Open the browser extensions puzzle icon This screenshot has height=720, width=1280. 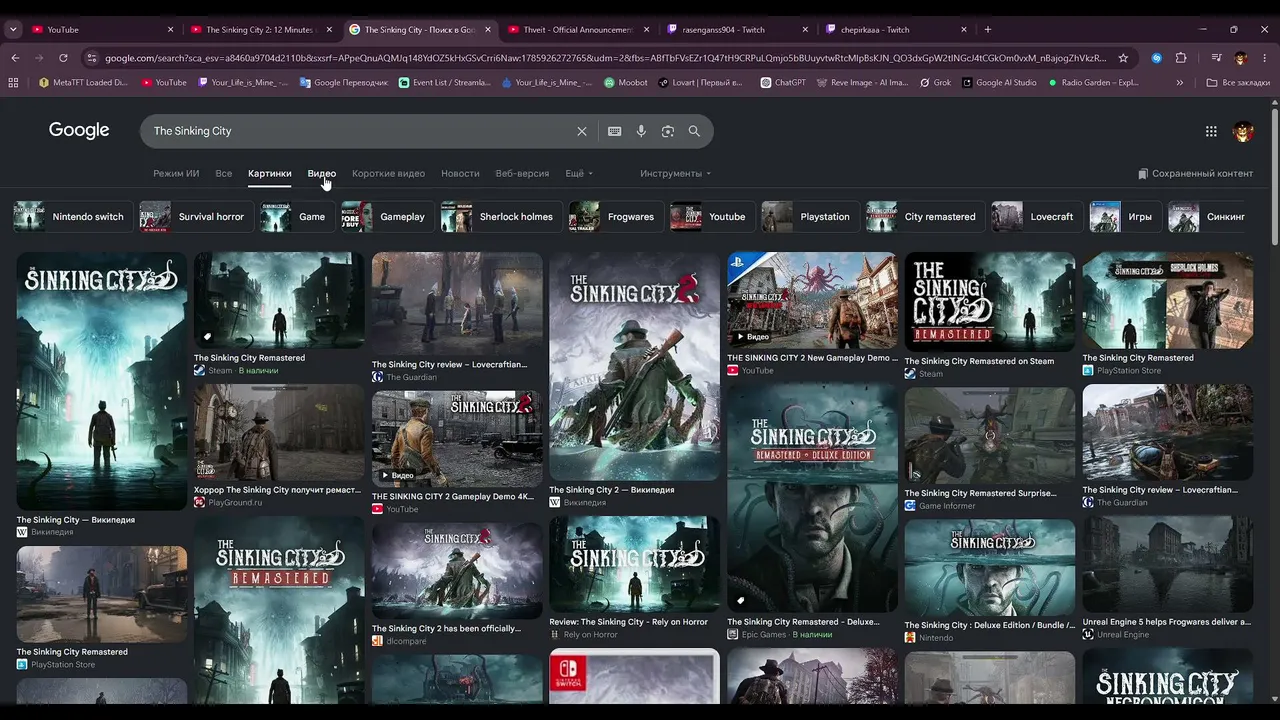(1181, 58)
